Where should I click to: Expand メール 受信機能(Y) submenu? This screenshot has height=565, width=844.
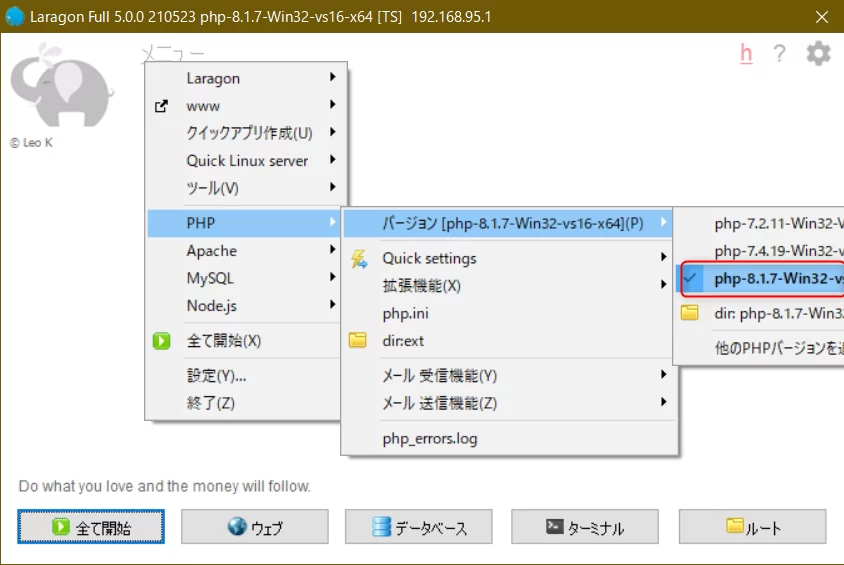[508, 375]
